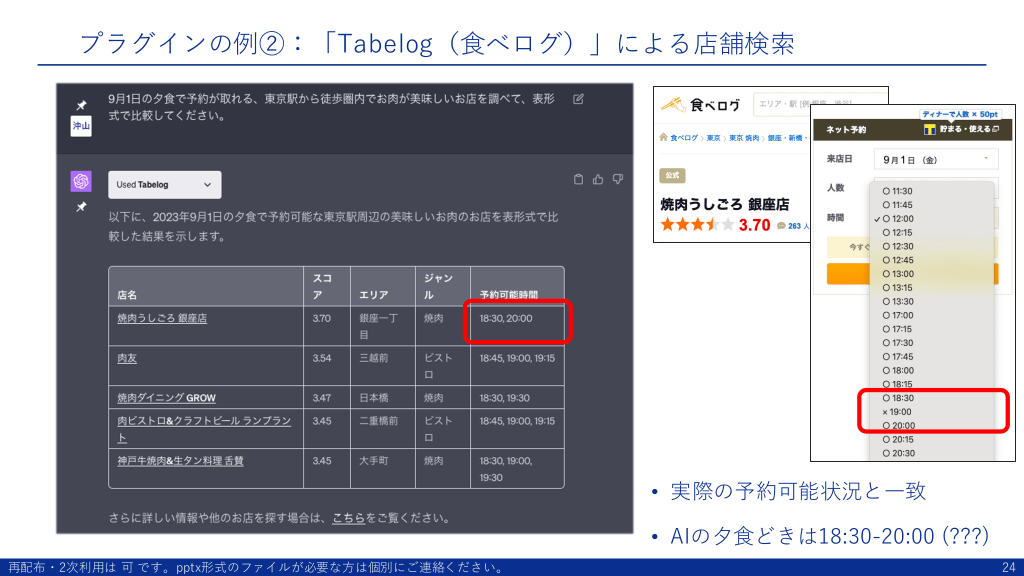Click the purple ChatGPT avatar icon
This screenshot has width=1024, height=576.
tap(81, 181)
